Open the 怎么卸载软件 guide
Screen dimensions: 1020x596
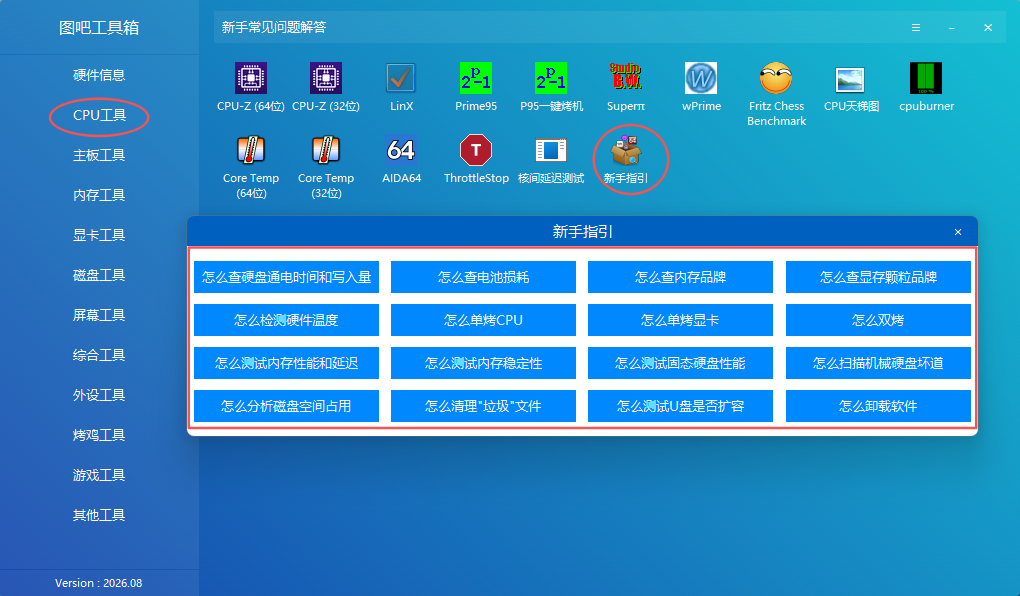[878, 406]
